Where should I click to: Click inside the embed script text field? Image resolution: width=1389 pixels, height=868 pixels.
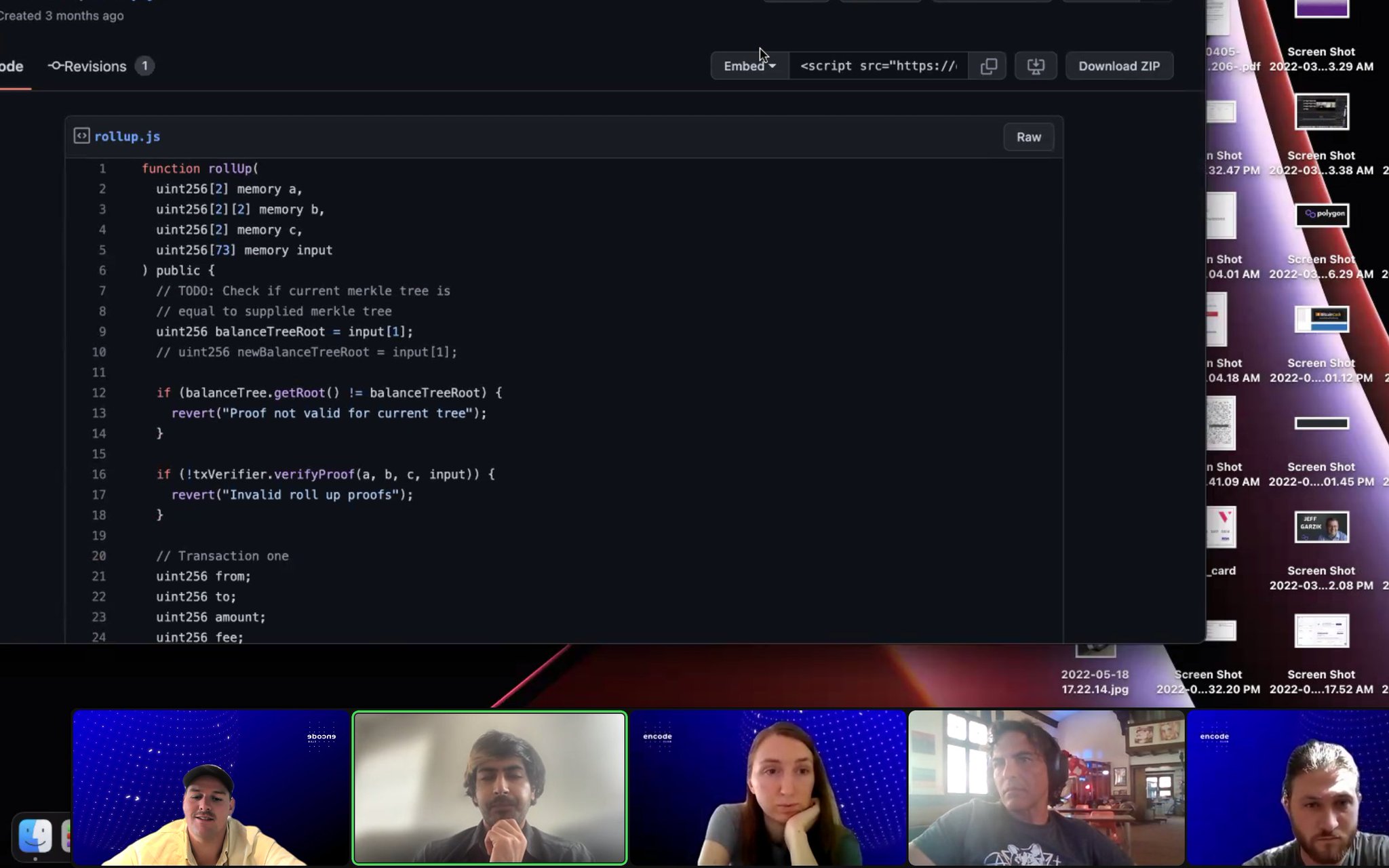[x=878, y=66]
